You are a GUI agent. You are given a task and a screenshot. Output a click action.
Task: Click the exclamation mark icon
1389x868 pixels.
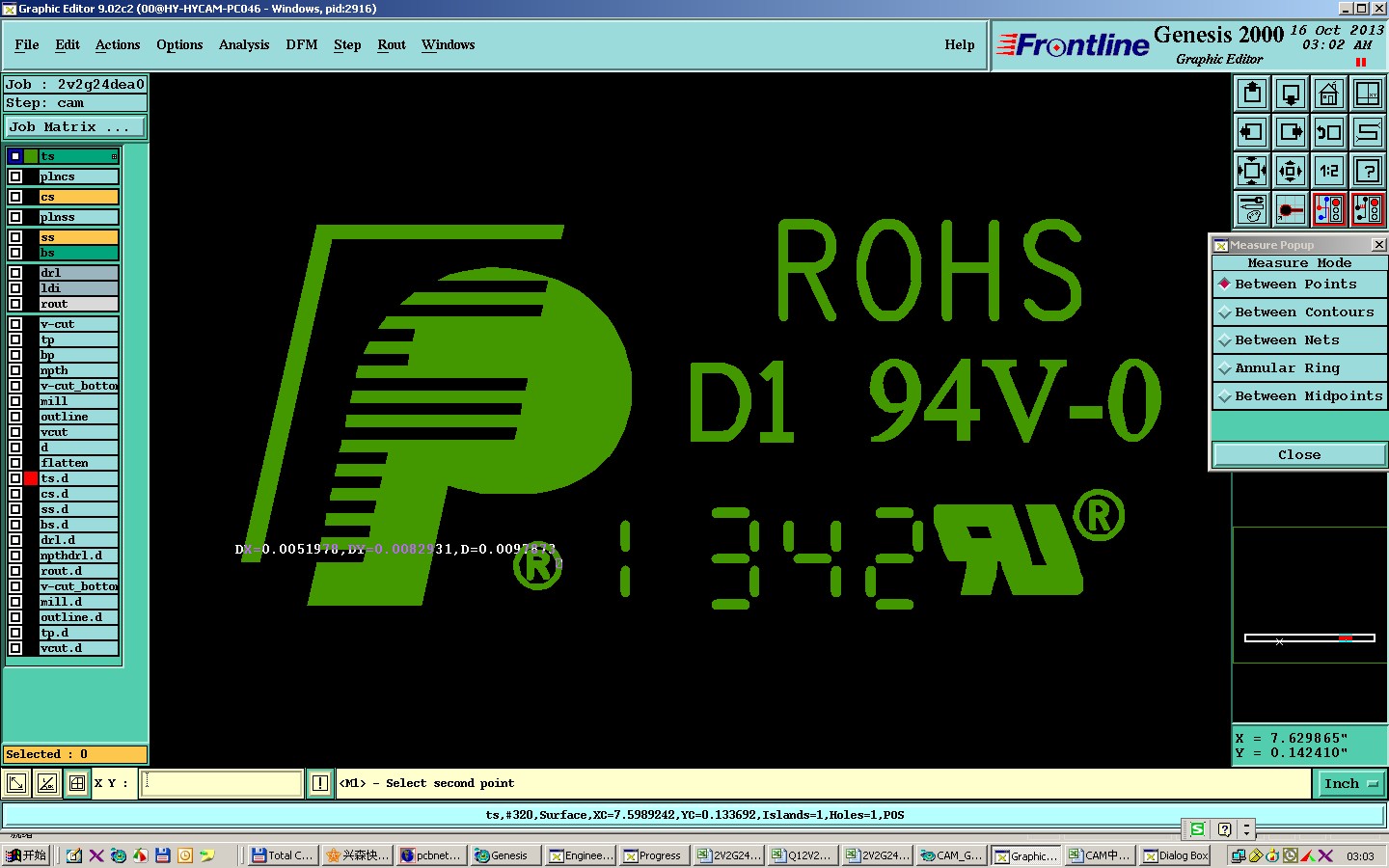(x=320, y=783)
